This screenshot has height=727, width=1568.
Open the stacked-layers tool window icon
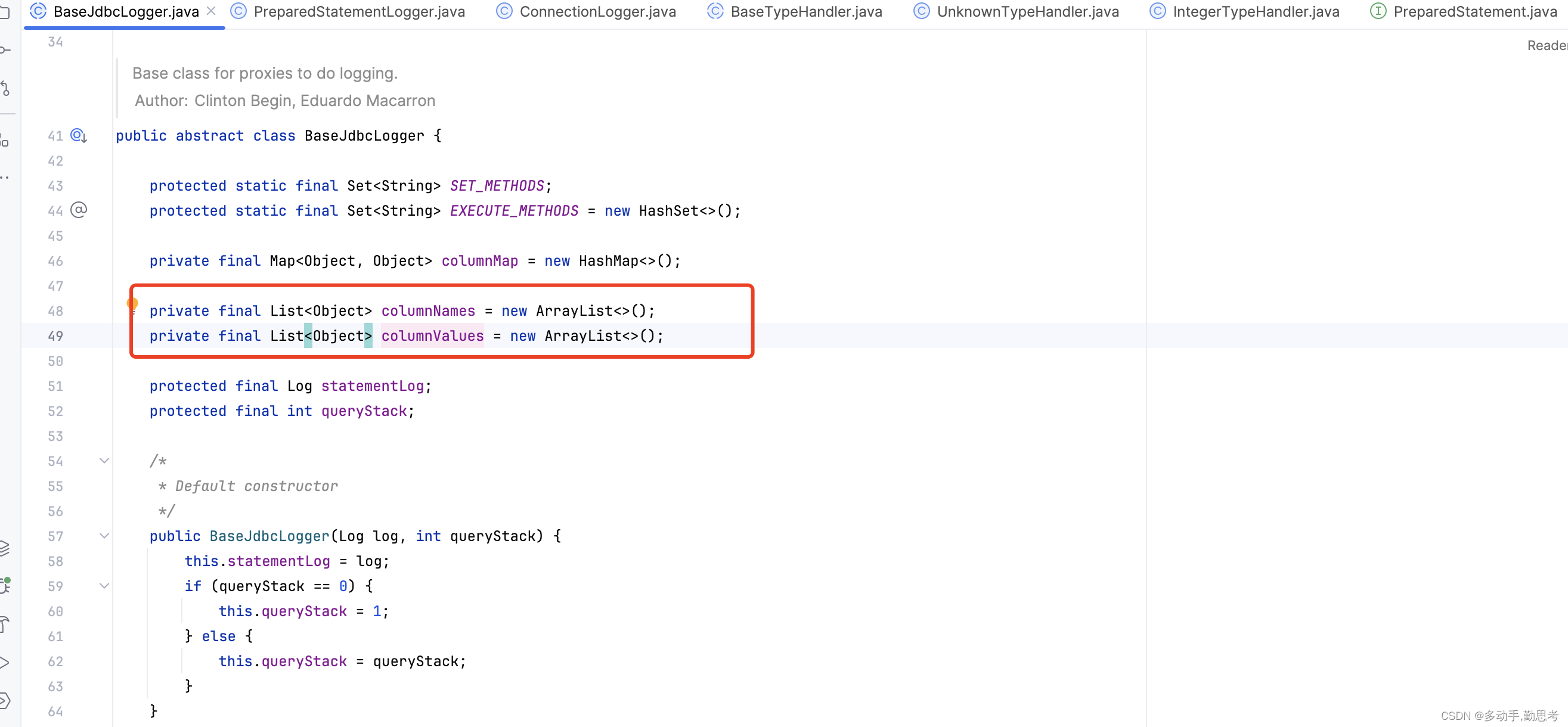pyautogui.click(x=4, y=548)
